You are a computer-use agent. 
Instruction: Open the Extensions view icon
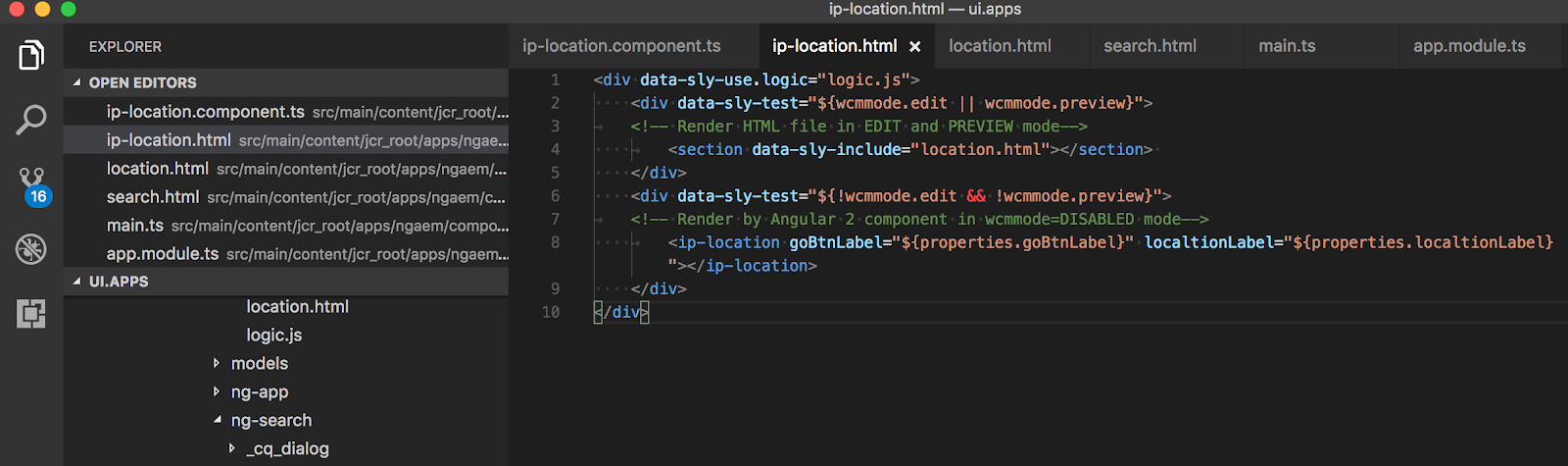pos(31,314)
